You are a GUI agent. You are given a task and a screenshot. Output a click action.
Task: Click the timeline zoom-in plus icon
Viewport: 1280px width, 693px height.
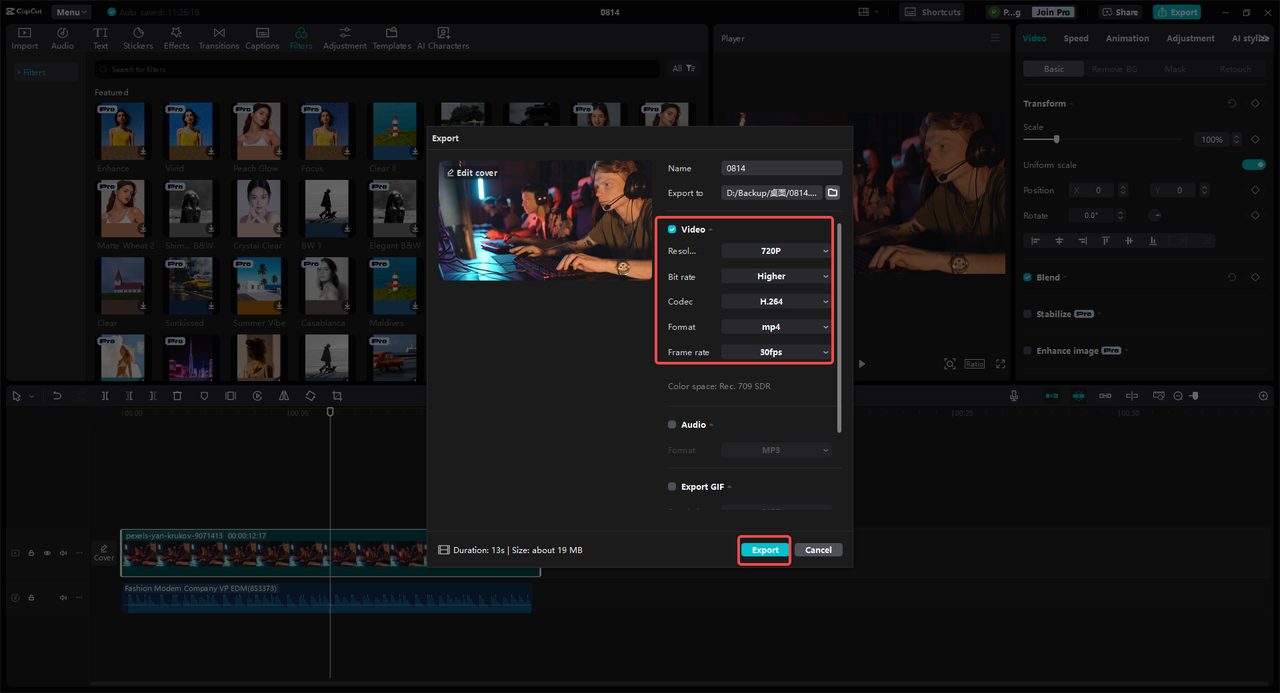[x=1263, y=396]
